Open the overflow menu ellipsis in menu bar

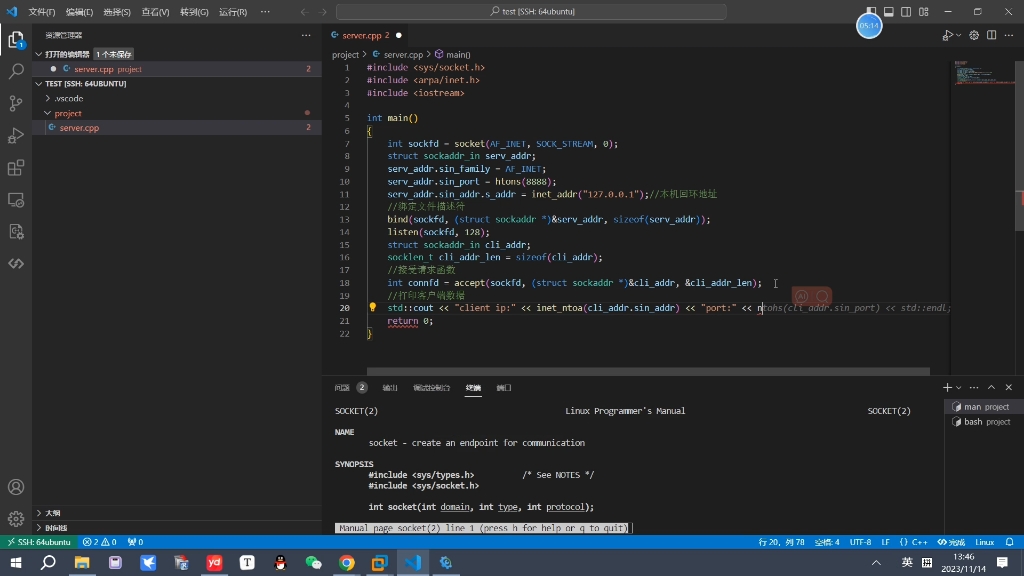pyautogui.click(x=265, y=12)
